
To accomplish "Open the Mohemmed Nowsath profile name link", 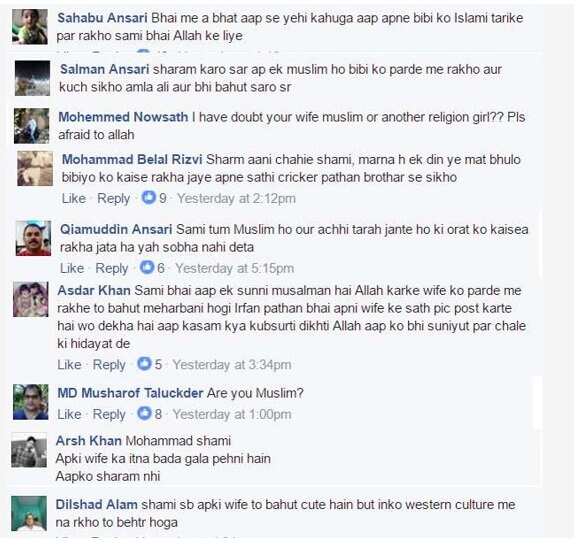I will 123,117.
